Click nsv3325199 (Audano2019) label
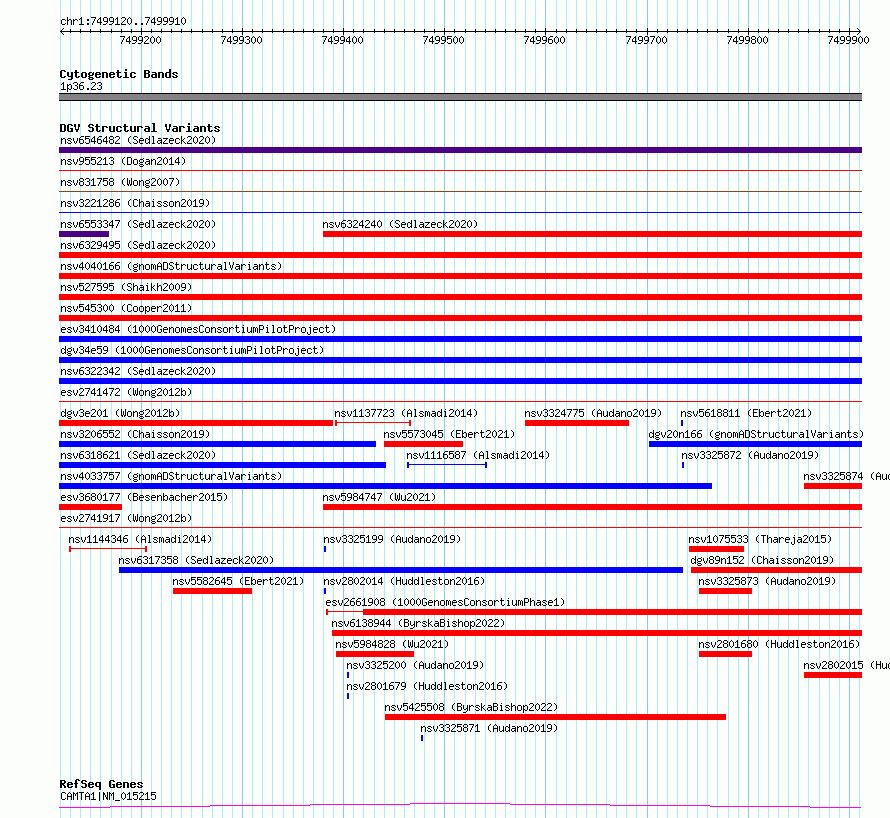 (x=392, y=539)
